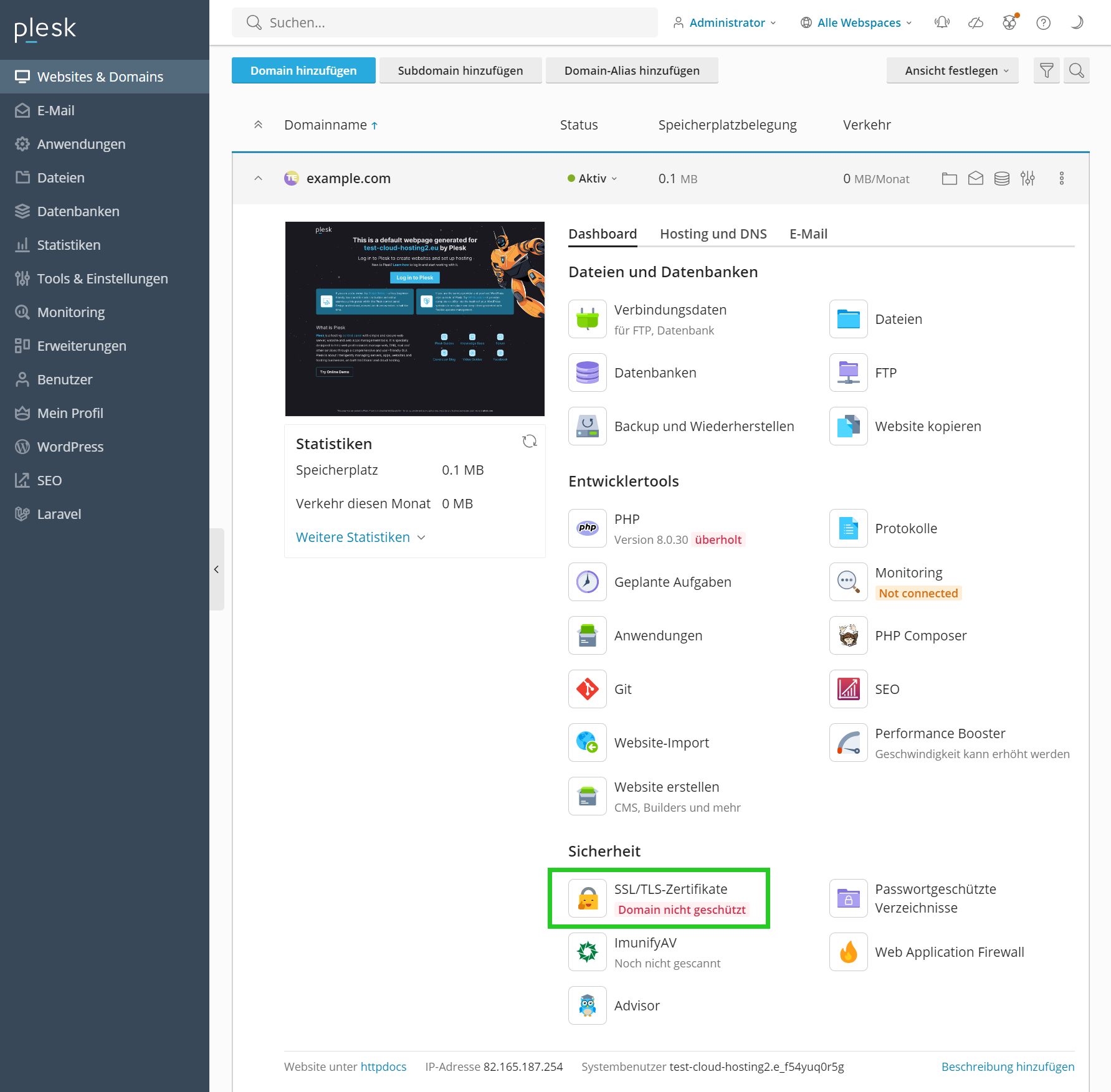This screenshot has width=1111, height=1092.
Task: Open databases icon in example.com row
Action: tap(1002, 179)
